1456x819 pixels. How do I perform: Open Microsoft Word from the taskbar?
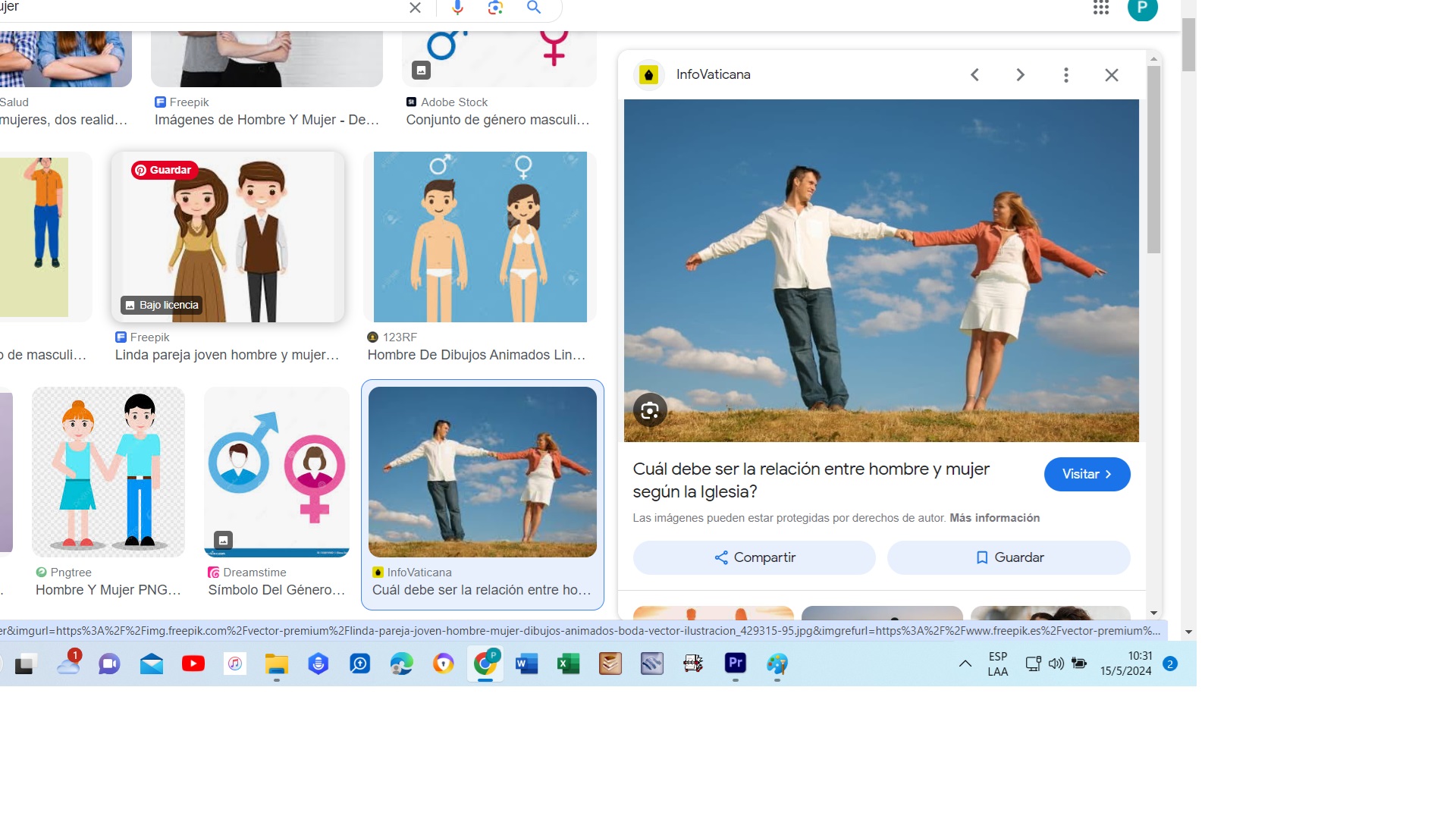pos(526,664)
